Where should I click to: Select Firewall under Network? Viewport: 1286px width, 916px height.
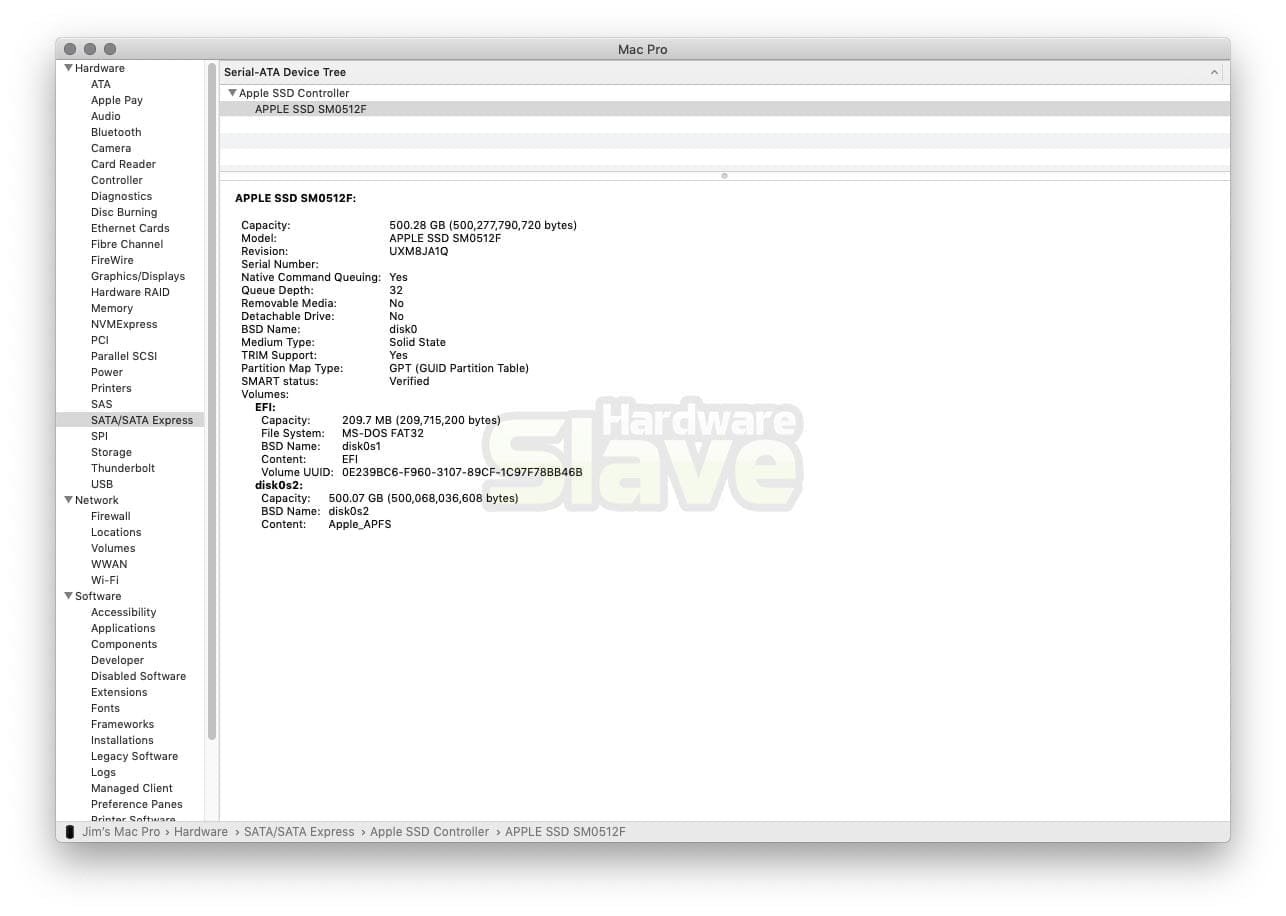click(111, 516)
